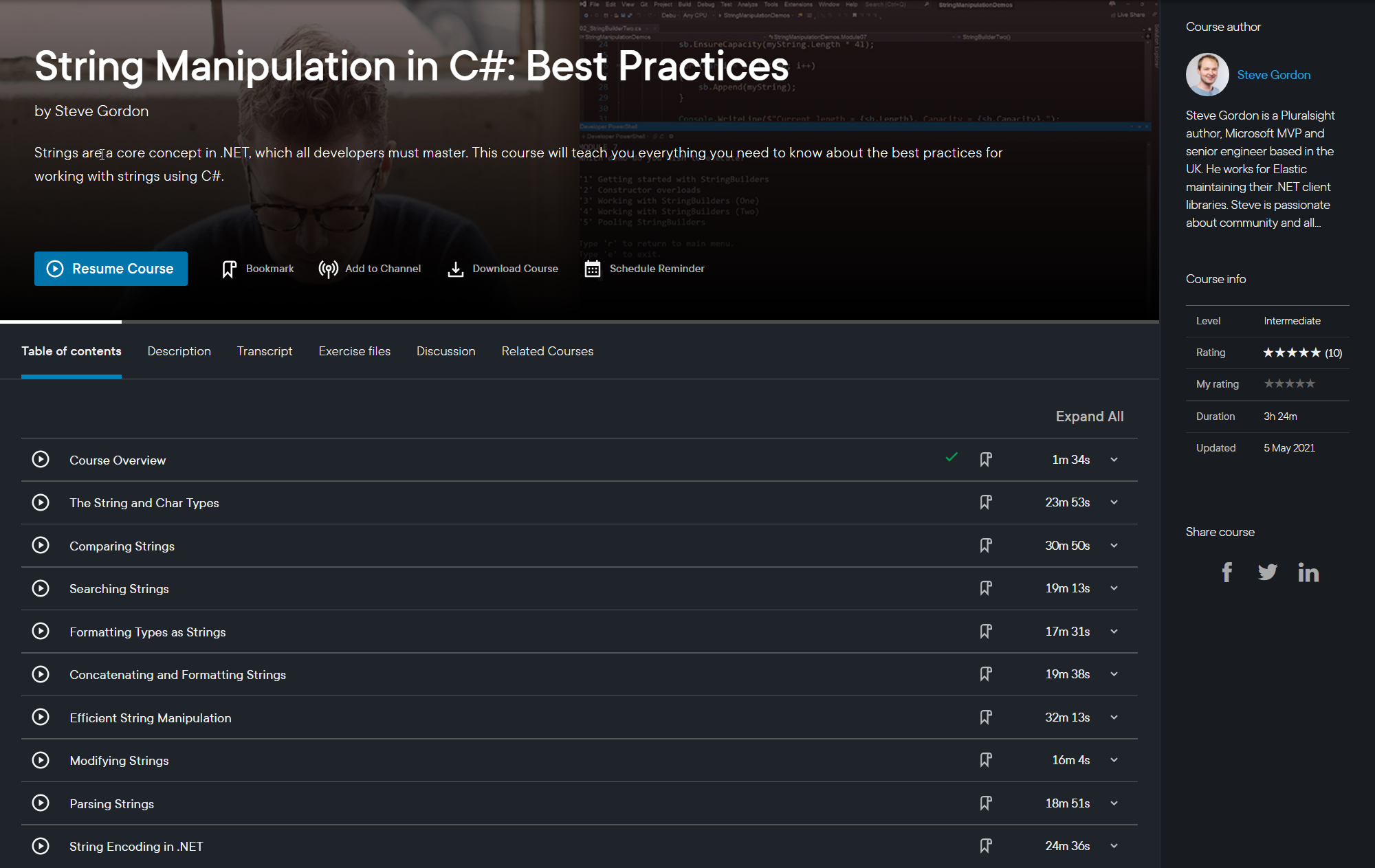Share course on Facebook
The height and width of the screenshot is (868, 1375).
pyautogui.click(x=1226, y=572)
